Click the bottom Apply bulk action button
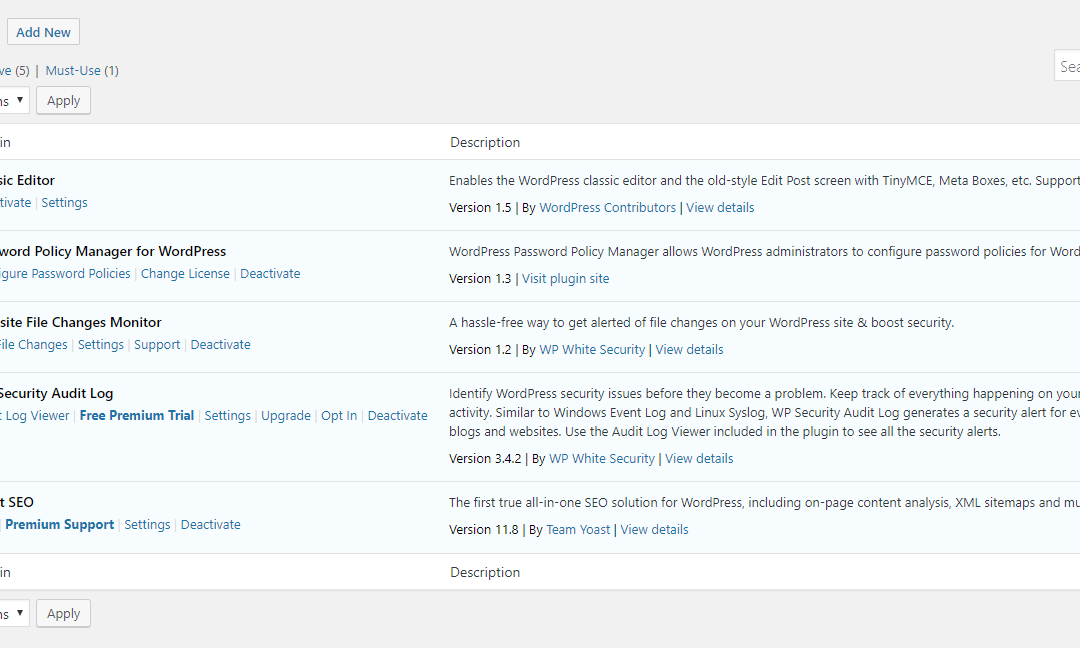The height and width of the screenshot is (648, 1080). tap(63, 614)
